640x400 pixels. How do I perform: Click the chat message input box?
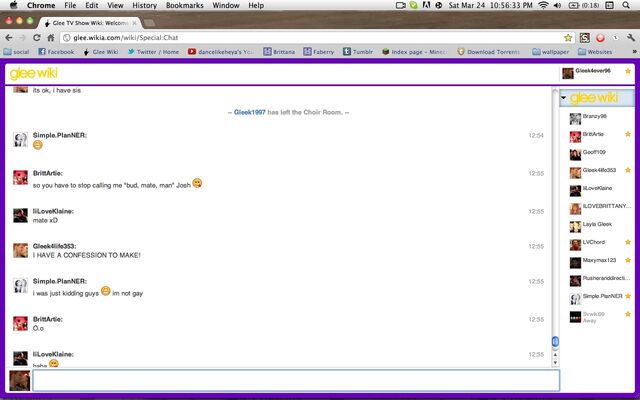[296, 380]
